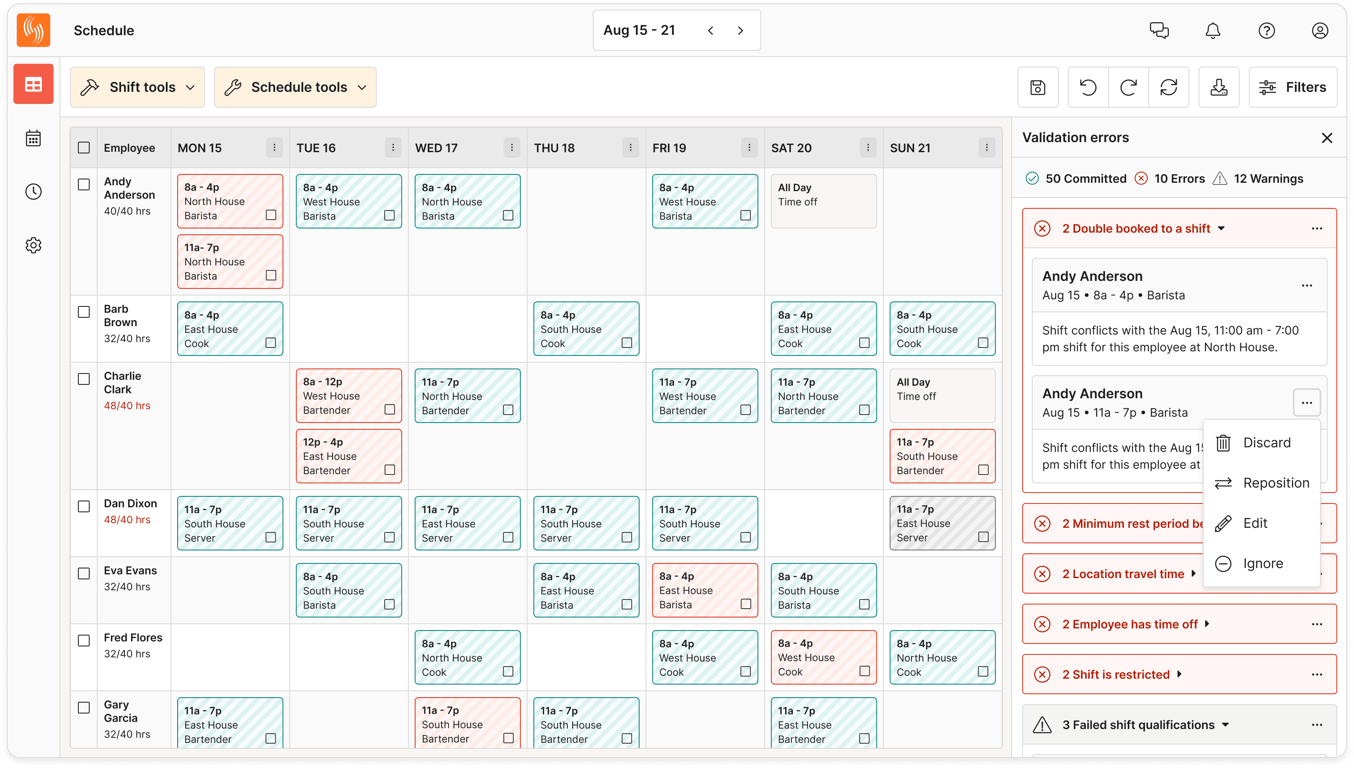Open the Schedule tools dropdown
Image resolution: width=1354 pixels, height=768 pixels.
(x=295, y=88)
